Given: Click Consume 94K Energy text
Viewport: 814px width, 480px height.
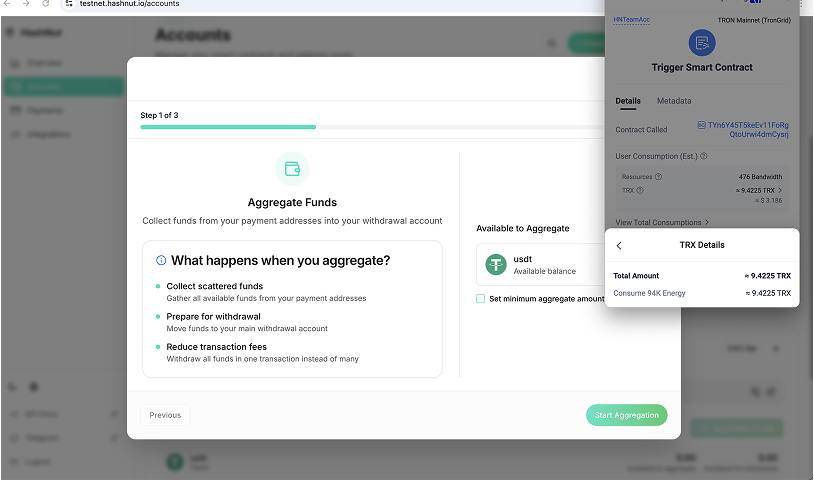Looking at the screenshot, I should (649, 293).
